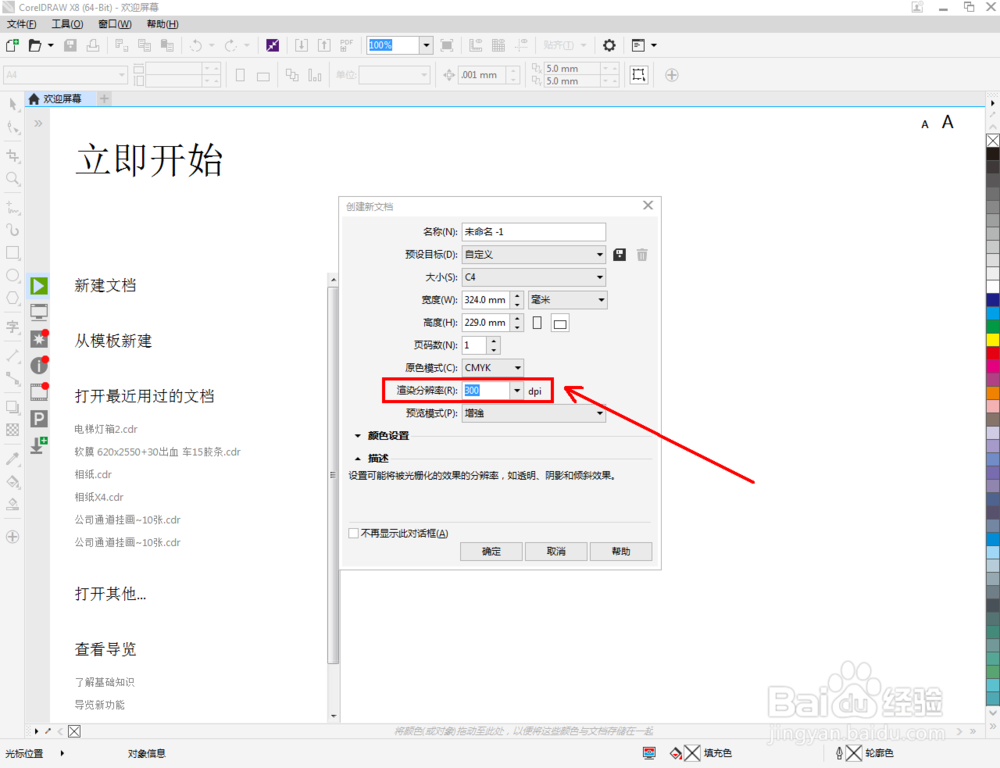Viewport: 1000px width, 768px height.
Task: Click the purple launch corner icon
Action: coord(272,45)
